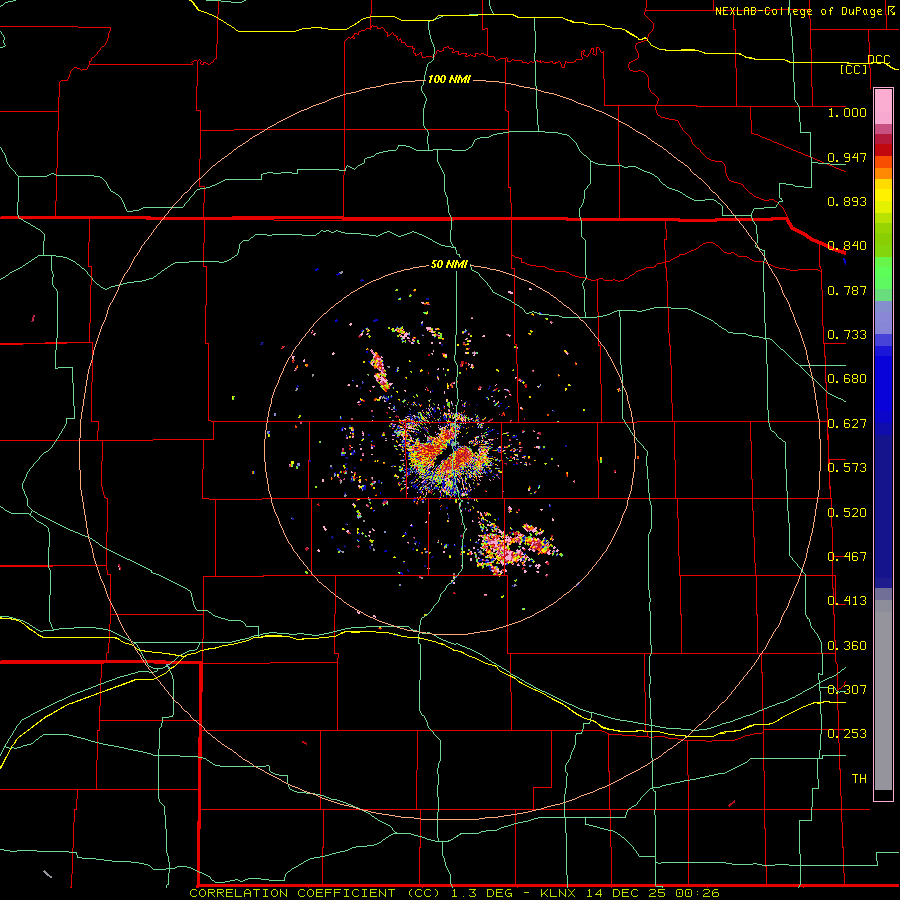This screenshot has width=900, height=900.
Task: Pick the lavender band of the color scale
Action: tap(883, 317)
